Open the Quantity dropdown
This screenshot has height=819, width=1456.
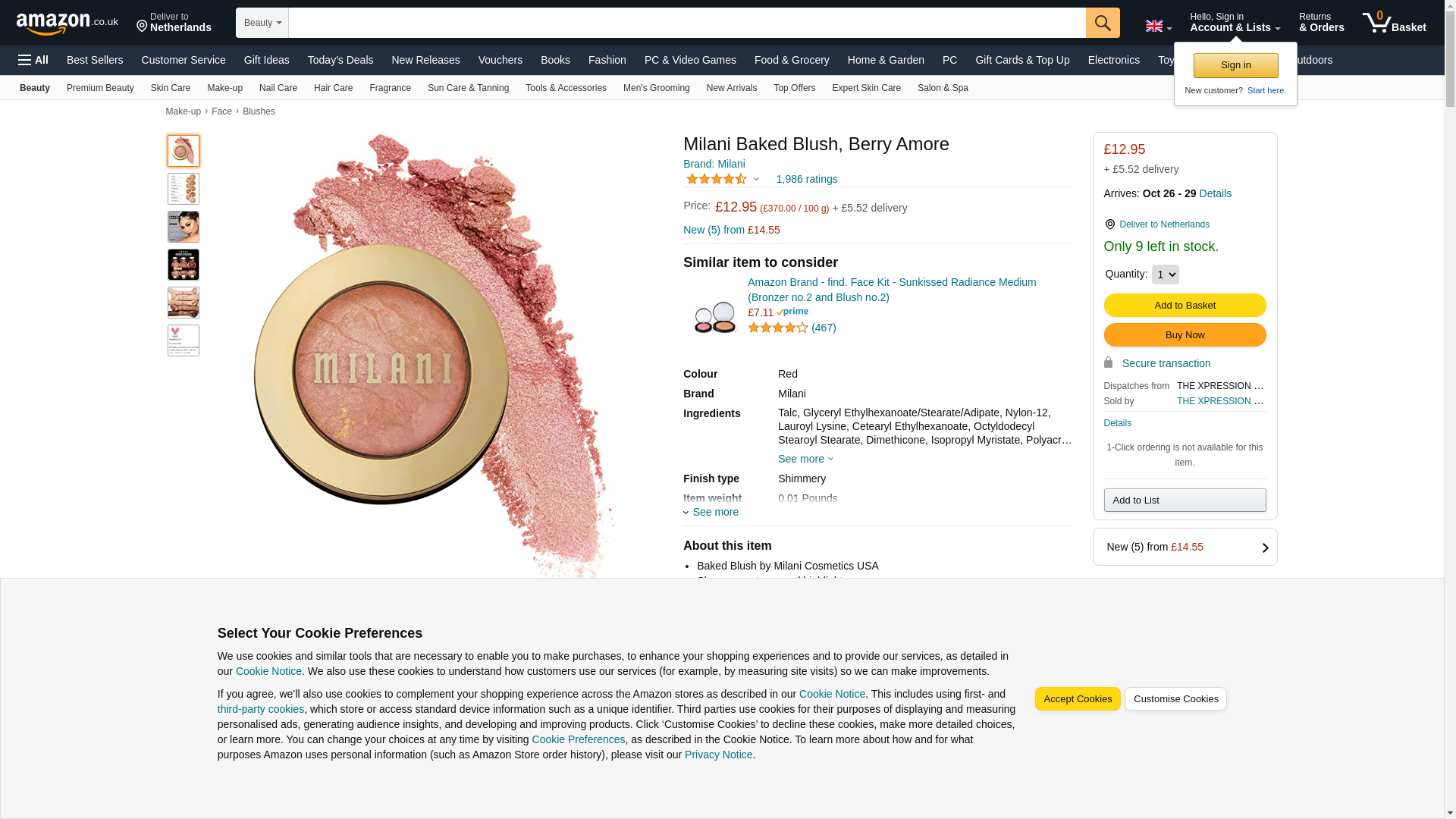point(1165,275)
